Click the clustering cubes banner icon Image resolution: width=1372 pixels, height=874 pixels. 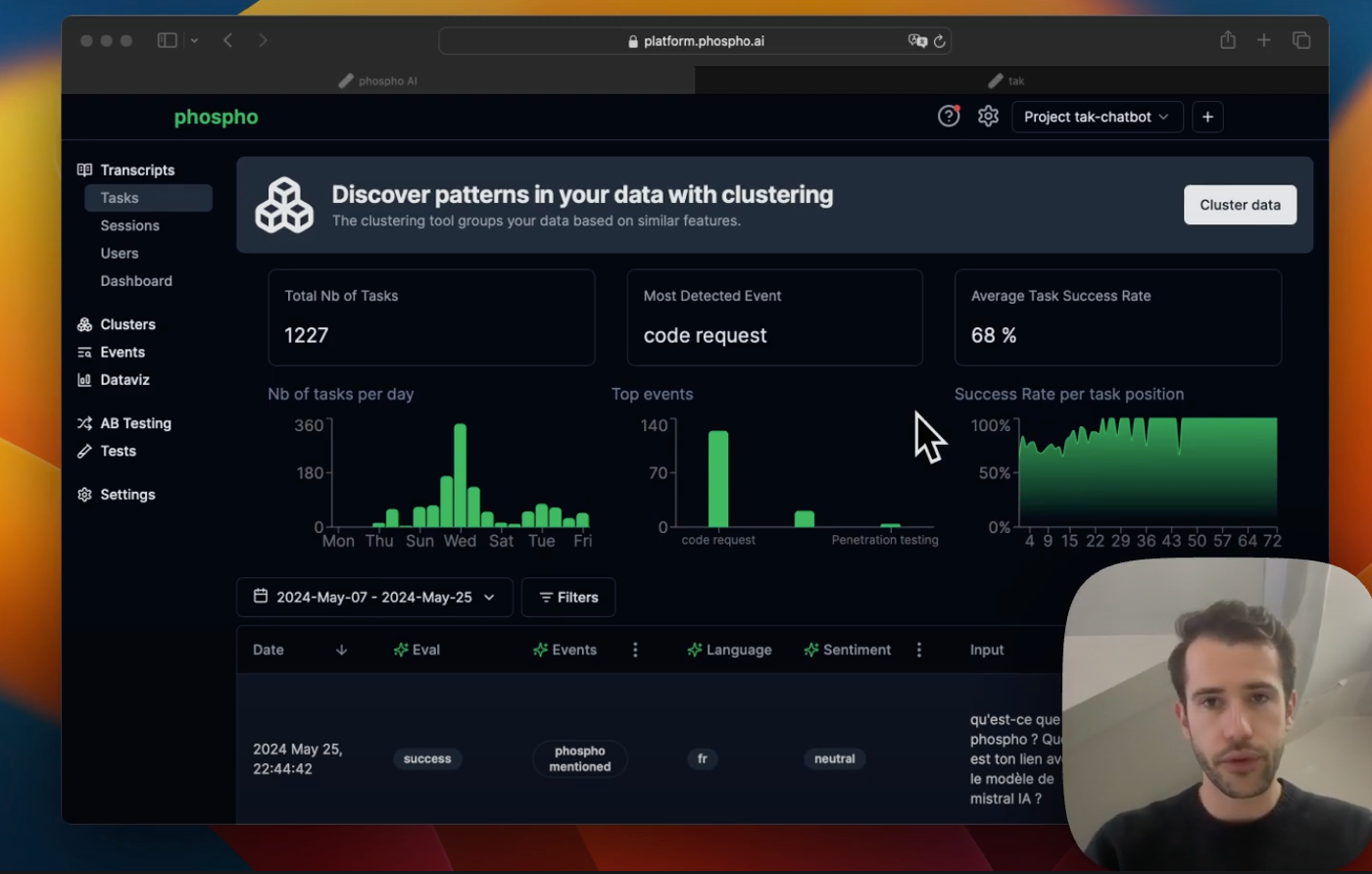(284, 205)
